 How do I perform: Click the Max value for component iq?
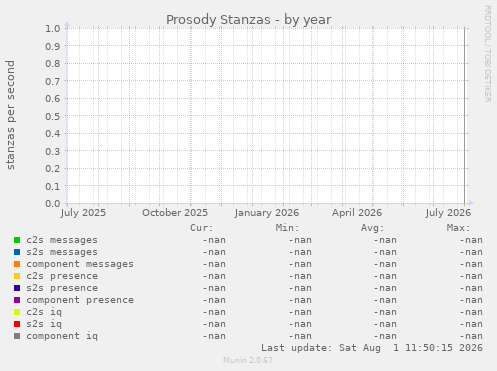(471, 336)
